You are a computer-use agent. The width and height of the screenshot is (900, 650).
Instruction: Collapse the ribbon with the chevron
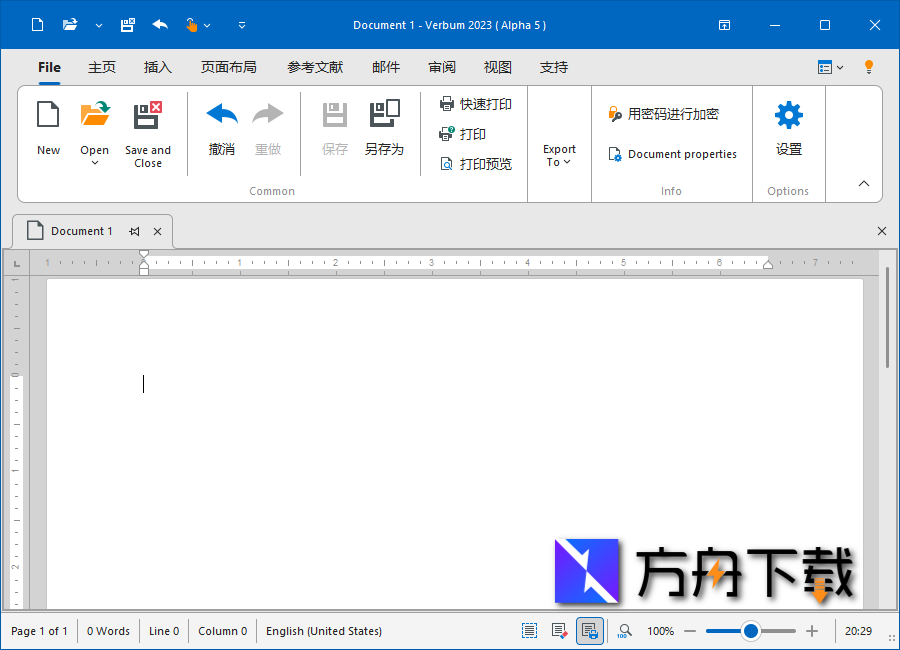[x=863, y=184]
